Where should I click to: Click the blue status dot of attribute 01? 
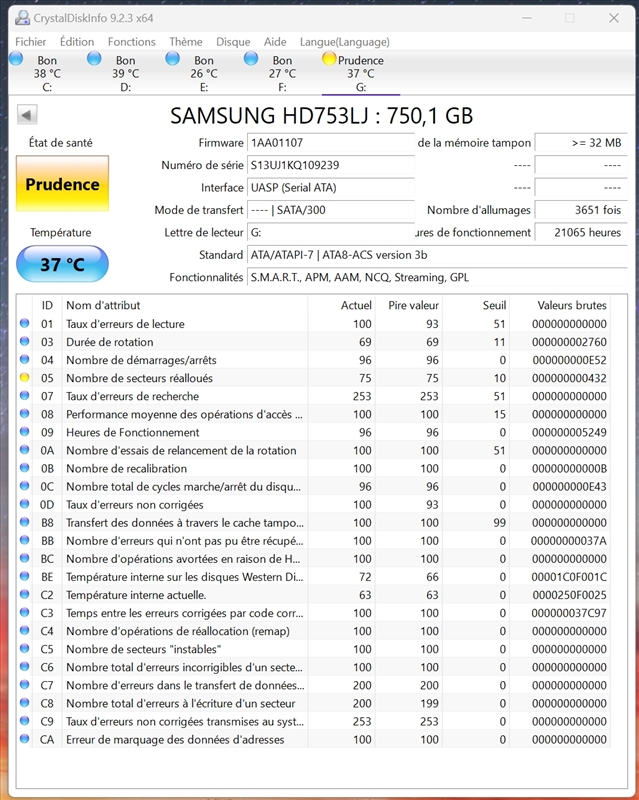coord(24,323)
